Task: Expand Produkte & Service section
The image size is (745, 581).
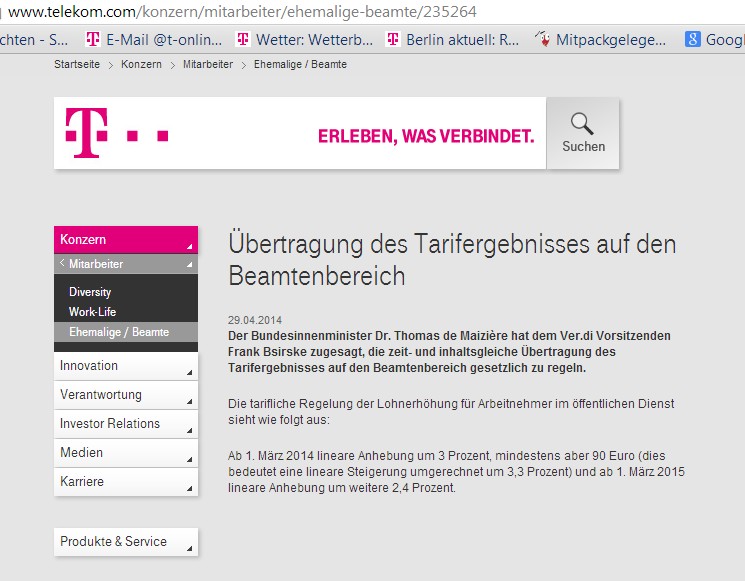Action: pyautogui.click(x=125, y=542)
